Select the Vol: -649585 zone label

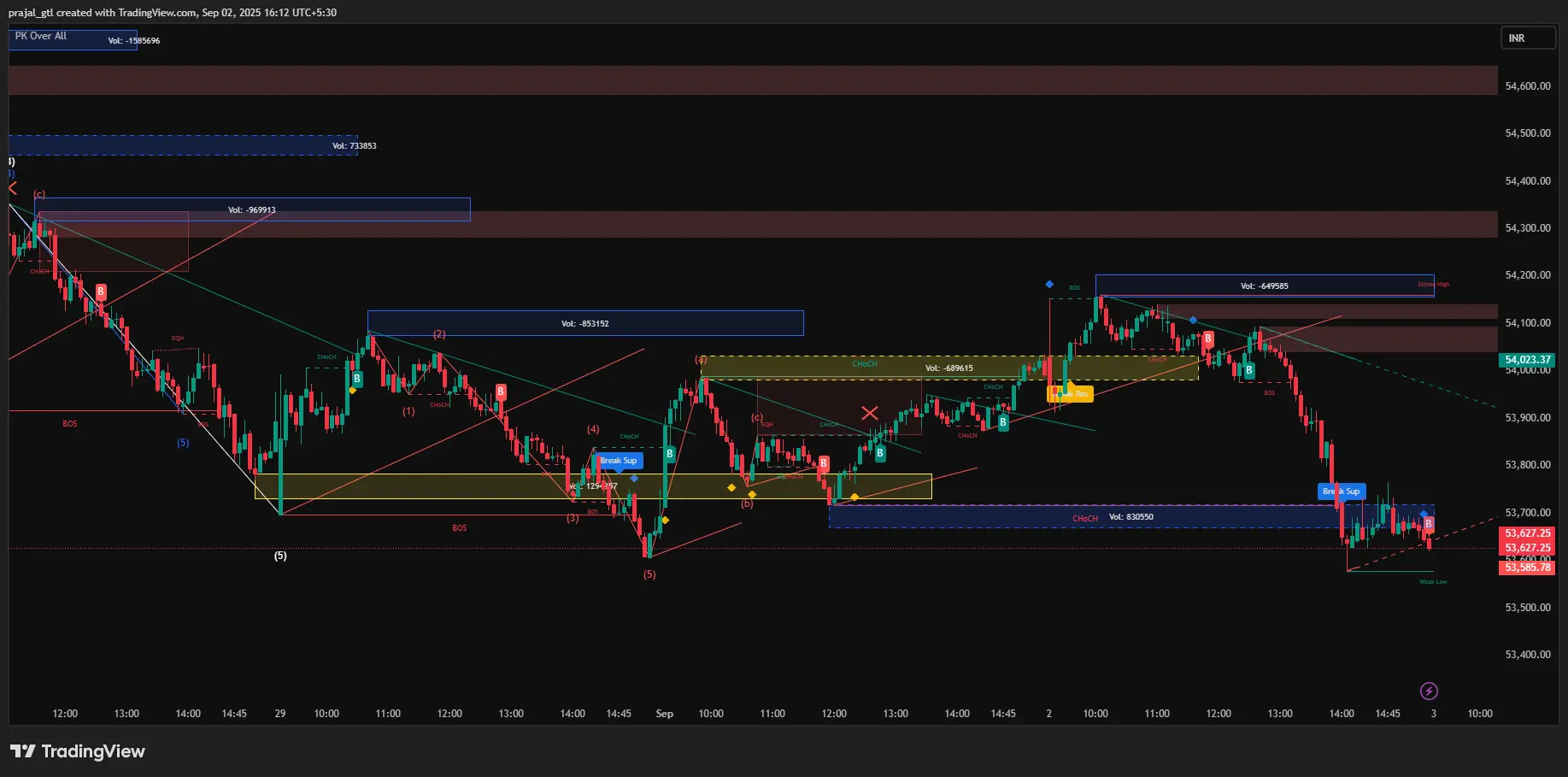coord(1265,286)
